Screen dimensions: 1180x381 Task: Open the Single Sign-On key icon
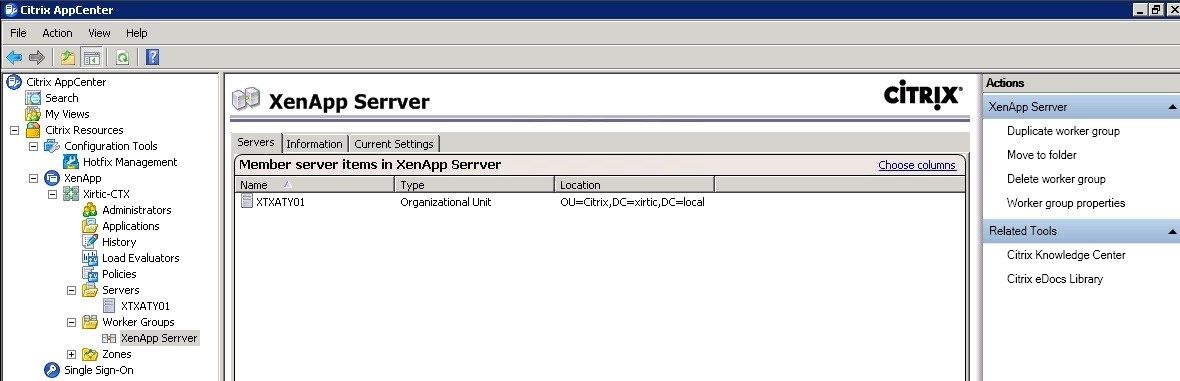point(51,370)
